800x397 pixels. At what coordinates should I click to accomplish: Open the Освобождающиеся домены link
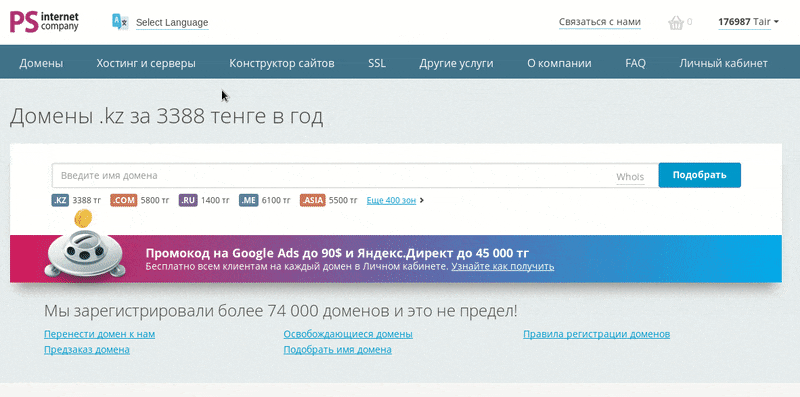click(x=348, y=334)
